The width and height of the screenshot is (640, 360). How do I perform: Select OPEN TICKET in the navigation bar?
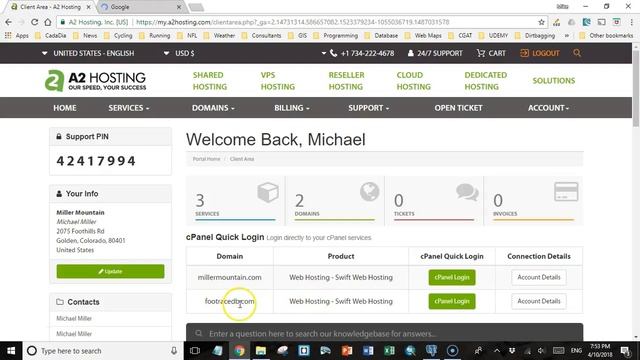(458, 108)
